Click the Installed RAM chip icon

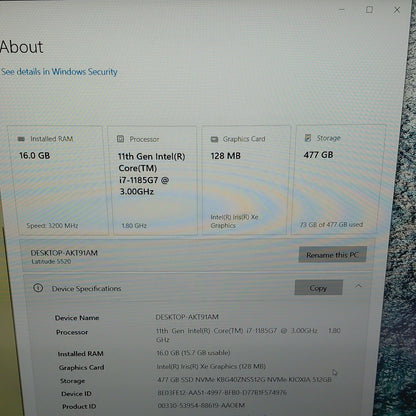[x=21, y=139]
